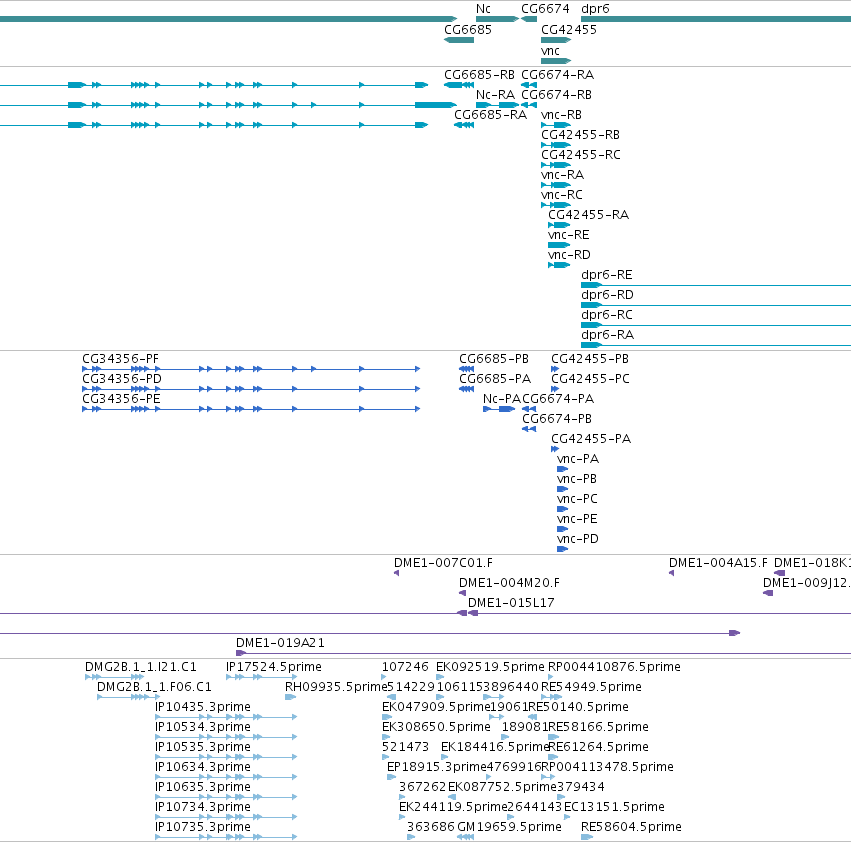This screenshot has height=842, width=851.
Task: Click the DME1-004M20.F clone feature
Action: tap(462, 593)
